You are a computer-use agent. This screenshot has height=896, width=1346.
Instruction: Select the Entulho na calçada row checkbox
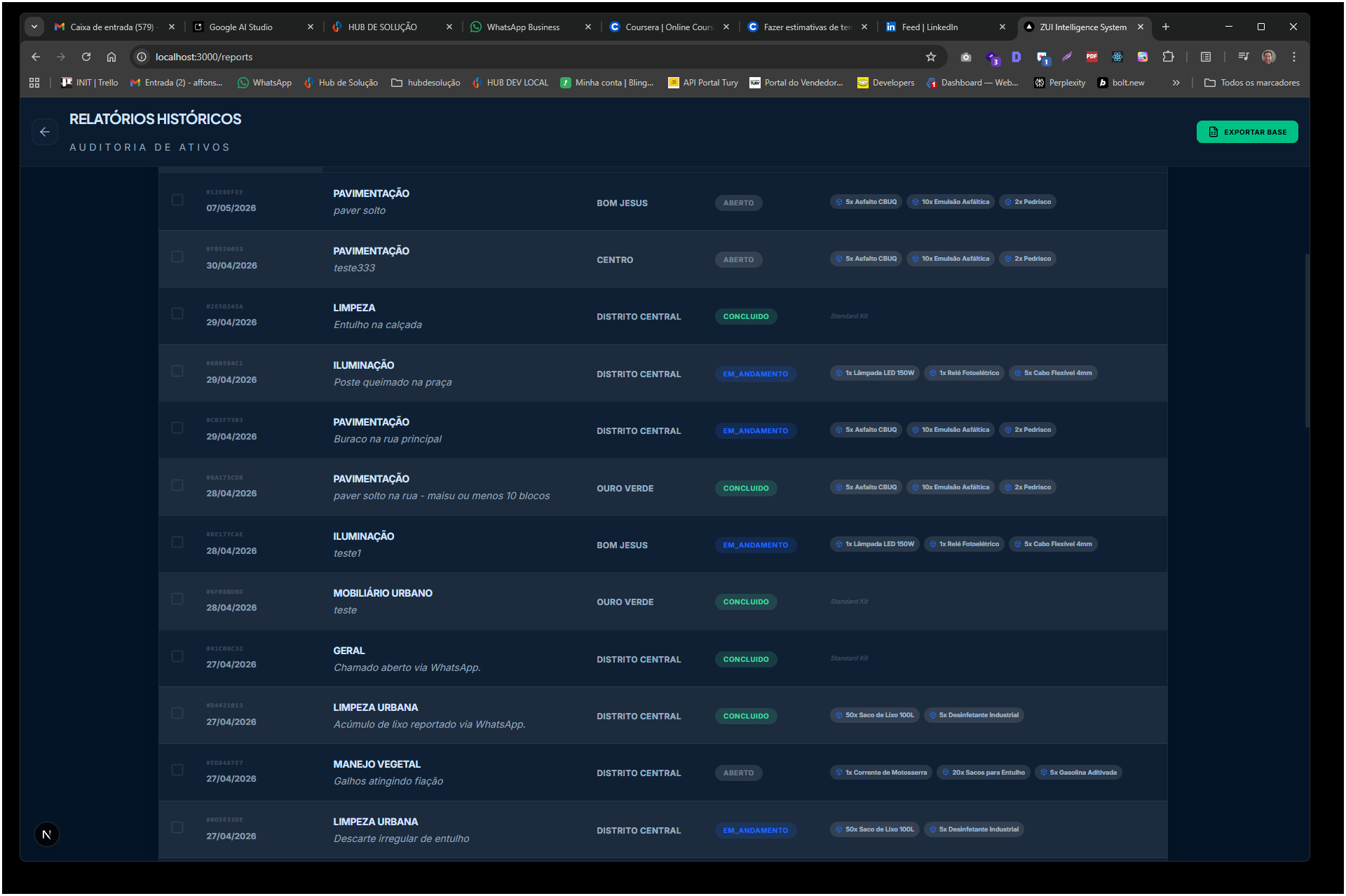[177, 313]
